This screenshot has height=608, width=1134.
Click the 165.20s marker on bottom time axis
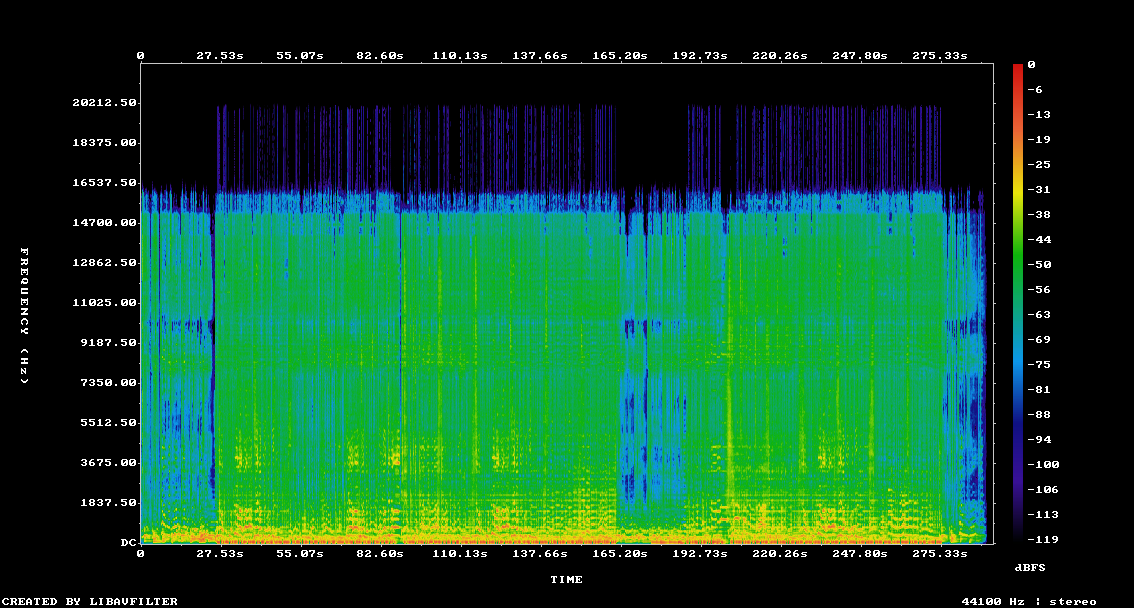click(x=620, y=553)
